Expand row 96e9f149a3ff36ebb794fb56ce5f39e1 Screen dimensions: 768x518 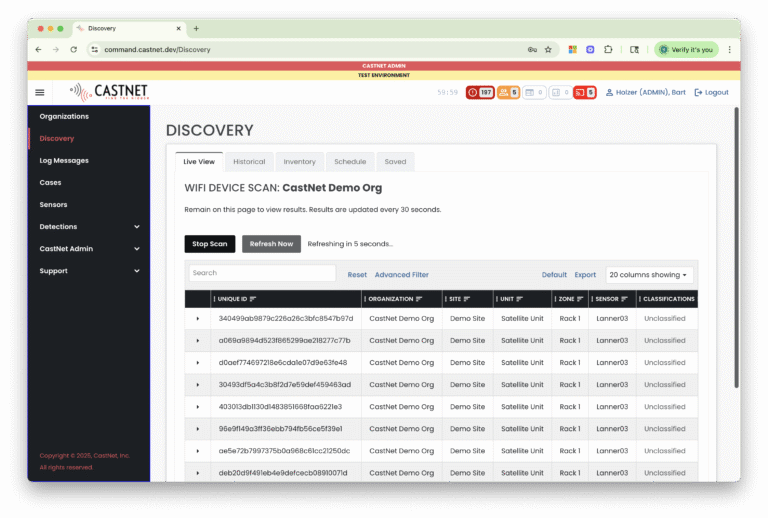(197, 429)
